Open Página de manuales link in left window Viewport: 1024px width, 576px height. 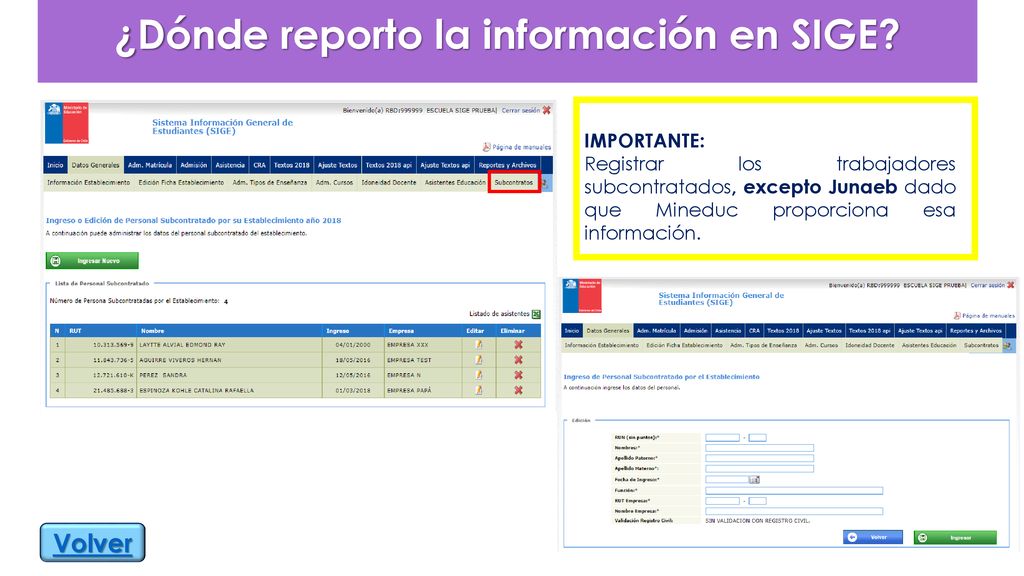[x=521, y=147]
